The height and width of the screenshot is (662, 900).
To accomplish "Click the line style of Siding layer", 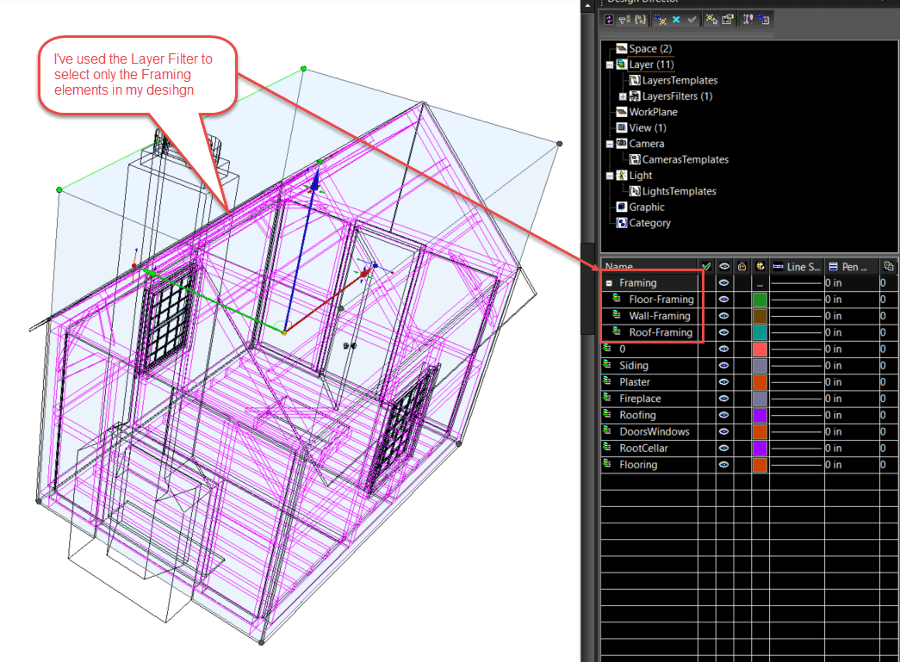I will [x=797, y=366].
